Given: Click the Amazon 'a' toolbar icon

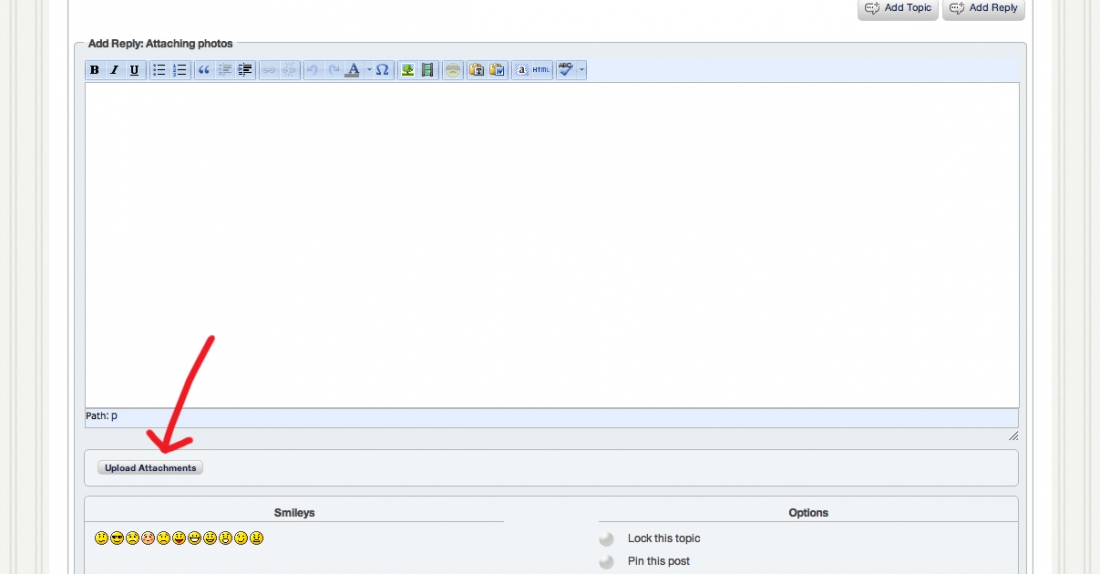Looking at the screenshot, I should (x=521, y=70).
